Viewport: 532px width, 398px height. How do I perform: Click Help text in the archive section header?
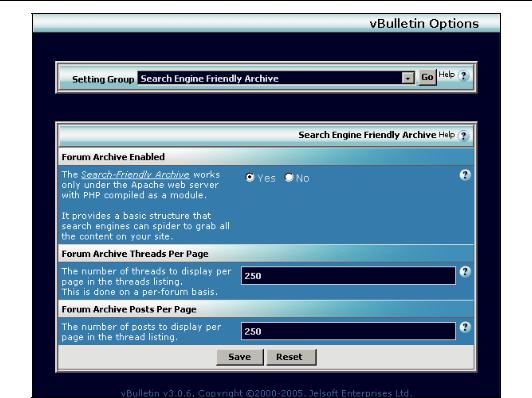[x=446, y=135]
